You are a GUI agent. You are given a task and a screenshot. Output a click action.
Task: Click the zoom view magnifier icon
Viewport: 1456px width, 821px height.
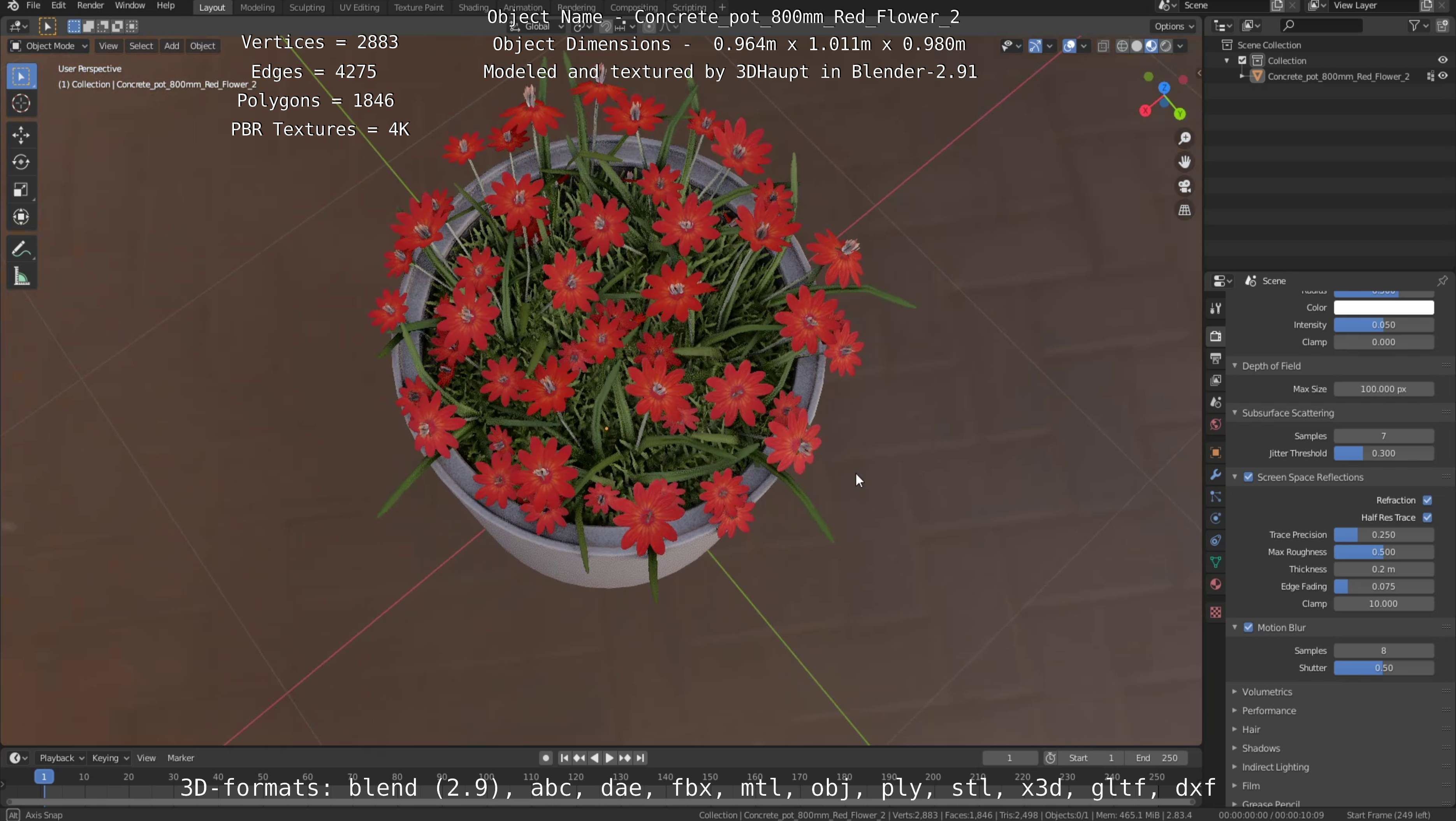pyautogui.click(x=1185, y=139)
